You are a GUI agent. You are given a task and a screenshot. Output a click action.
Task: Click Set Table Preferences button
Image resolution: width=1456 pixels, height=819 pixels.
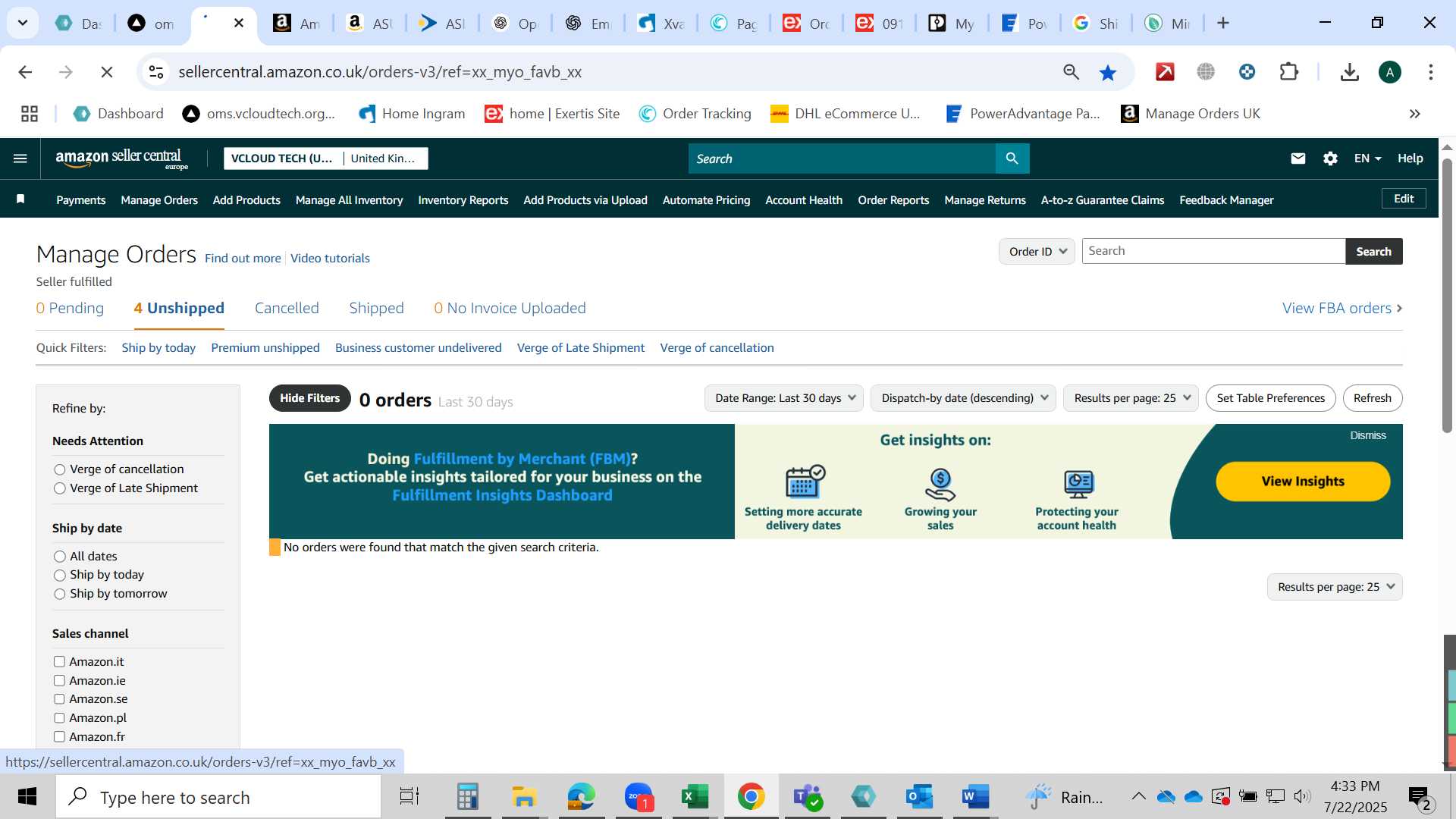click(x=1270, y=398)
